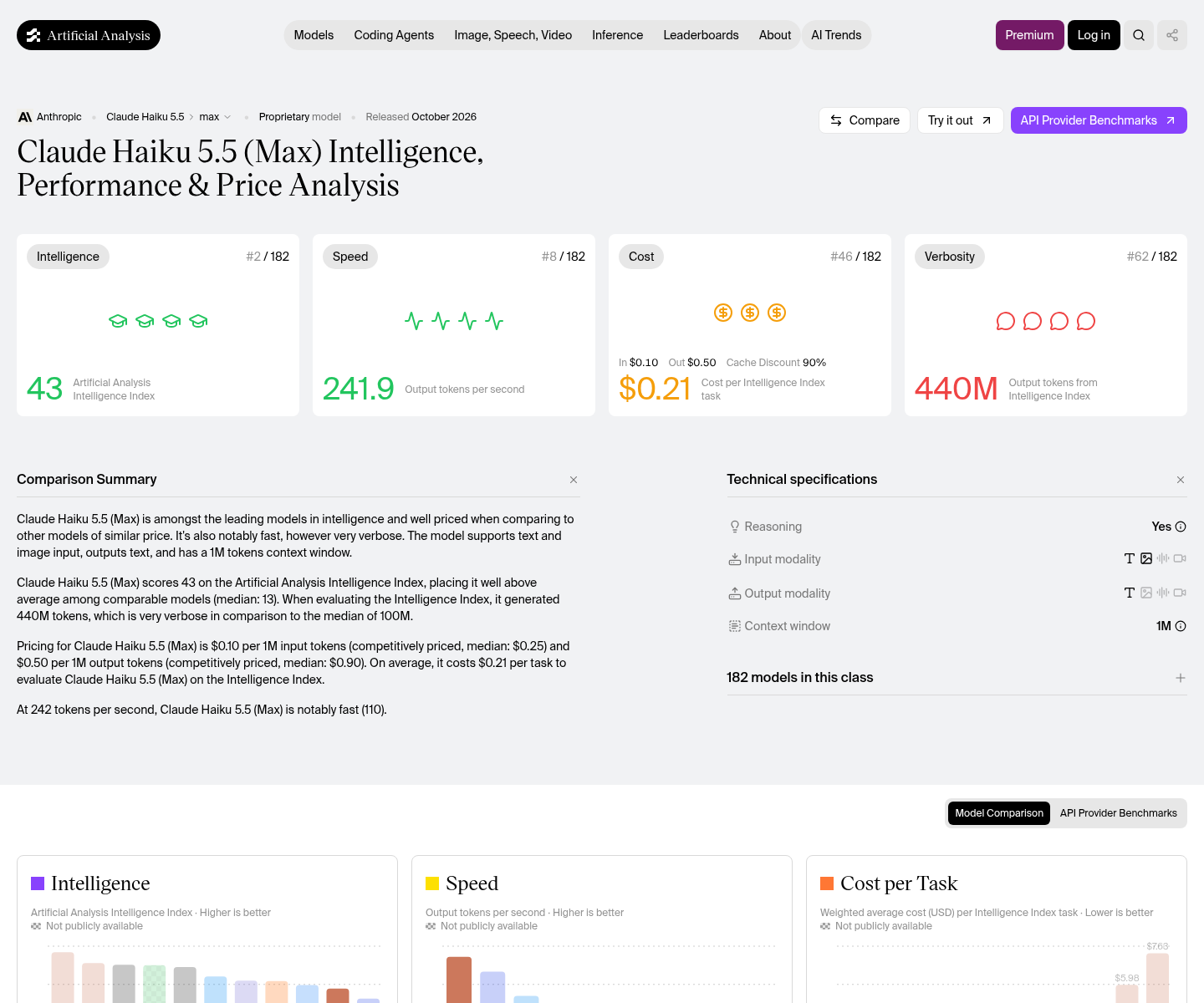This screenshot has width=1204, height=1003.
Task: Open the search icon in header
Action: click(x=1139, y=35)
